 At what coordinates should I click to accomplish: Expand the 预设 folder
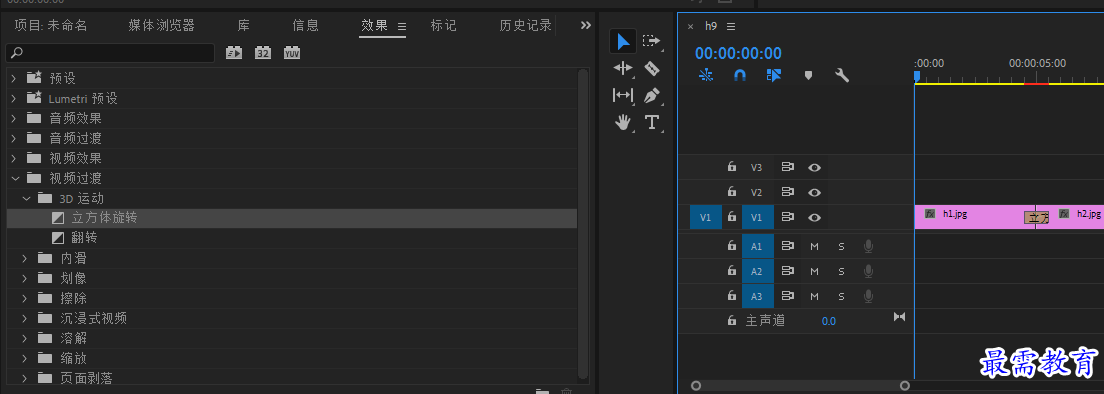(x=13, y=78)
